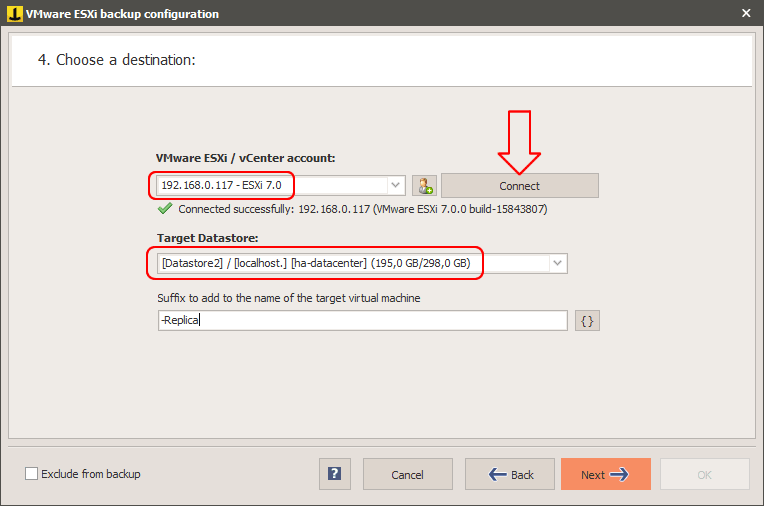The image size is (764, 506).
Task: Click the -Replica suffix input field
Action: tap(363, 320)
